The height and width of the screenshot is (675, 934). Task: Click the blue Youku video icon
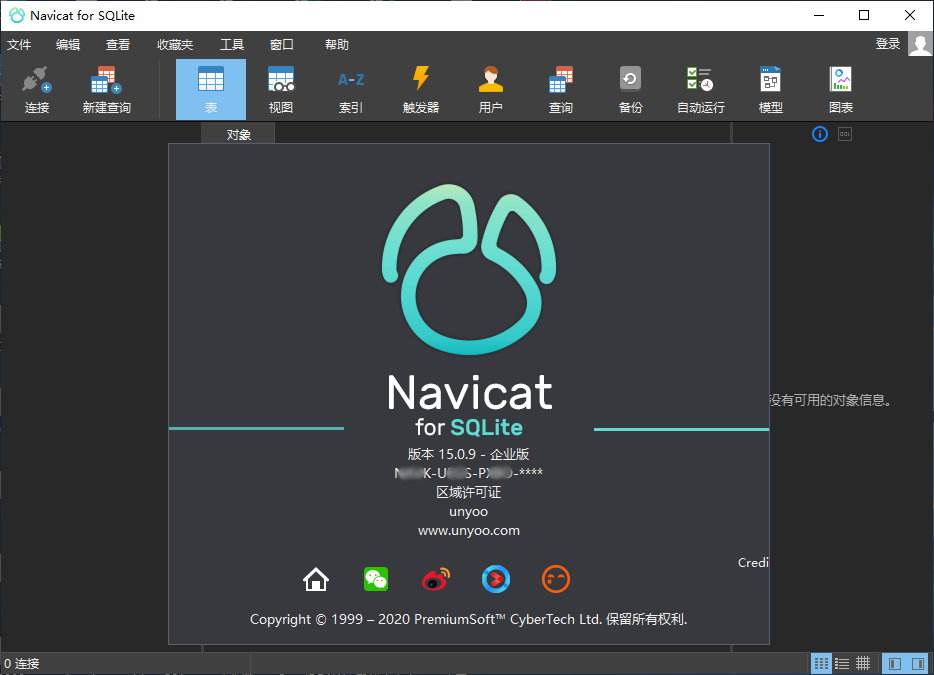(x=496, y=579)
